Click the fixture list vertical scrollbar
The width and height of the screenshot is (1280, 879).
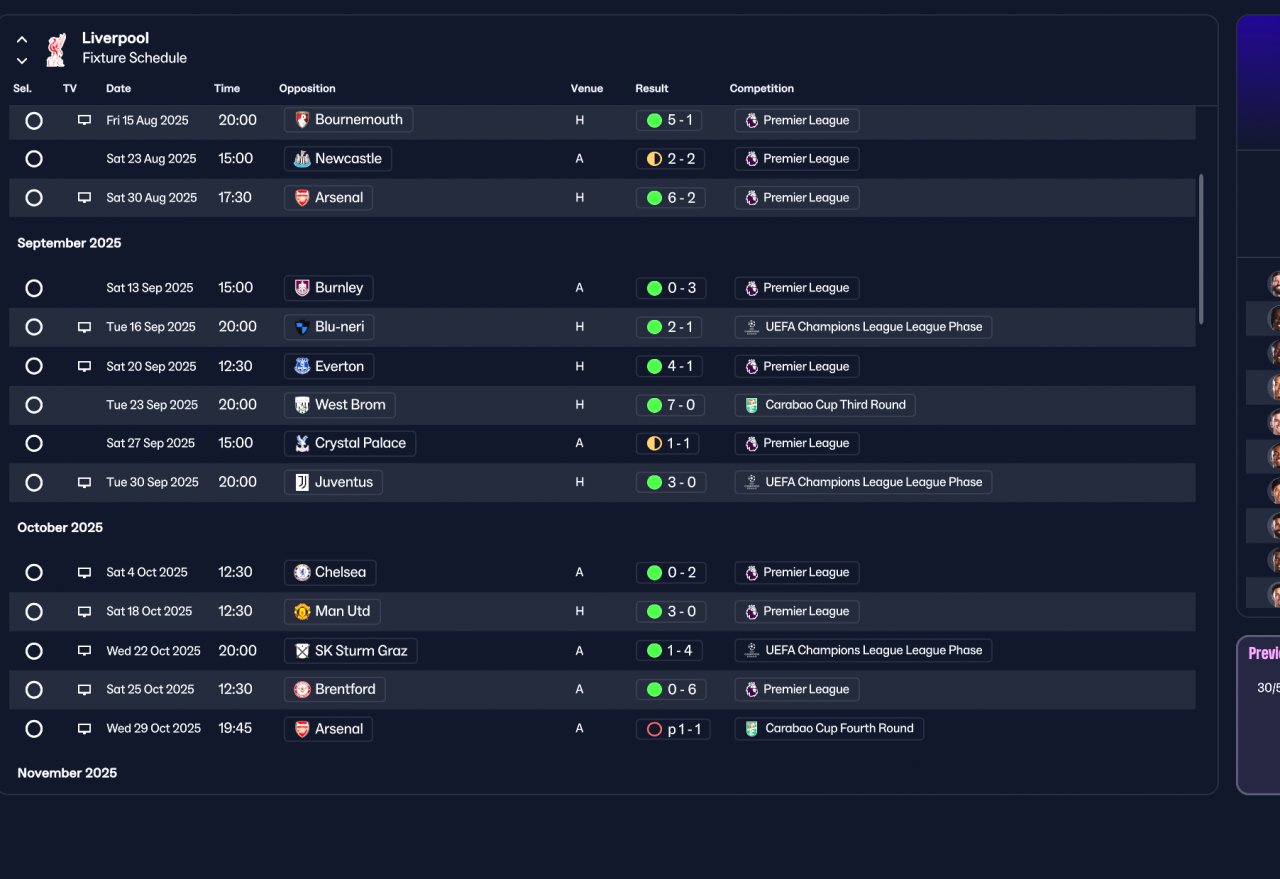1201,249
